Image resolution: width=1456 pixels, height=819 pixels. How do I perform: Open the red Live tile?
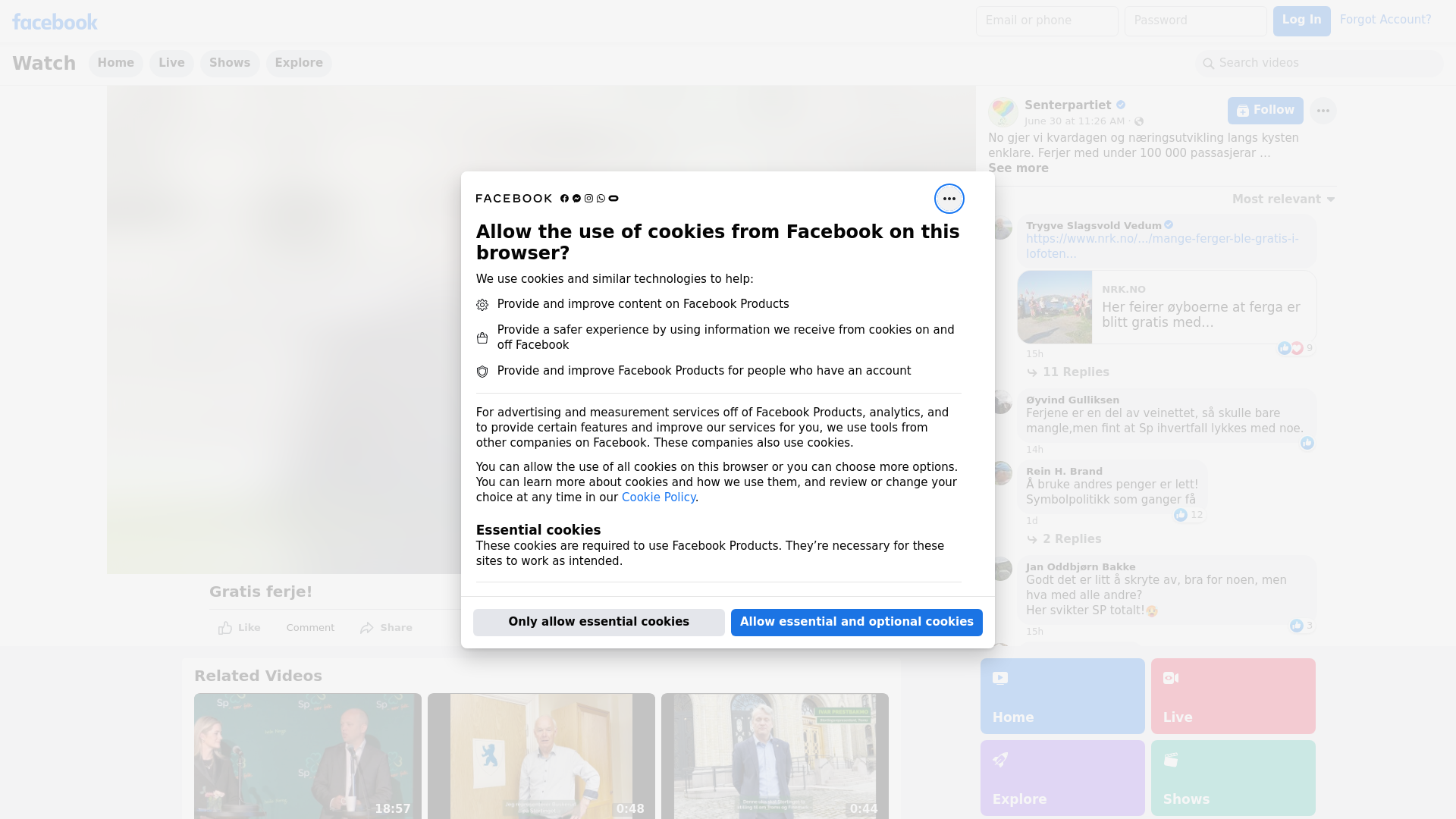tap(1232, 696)
